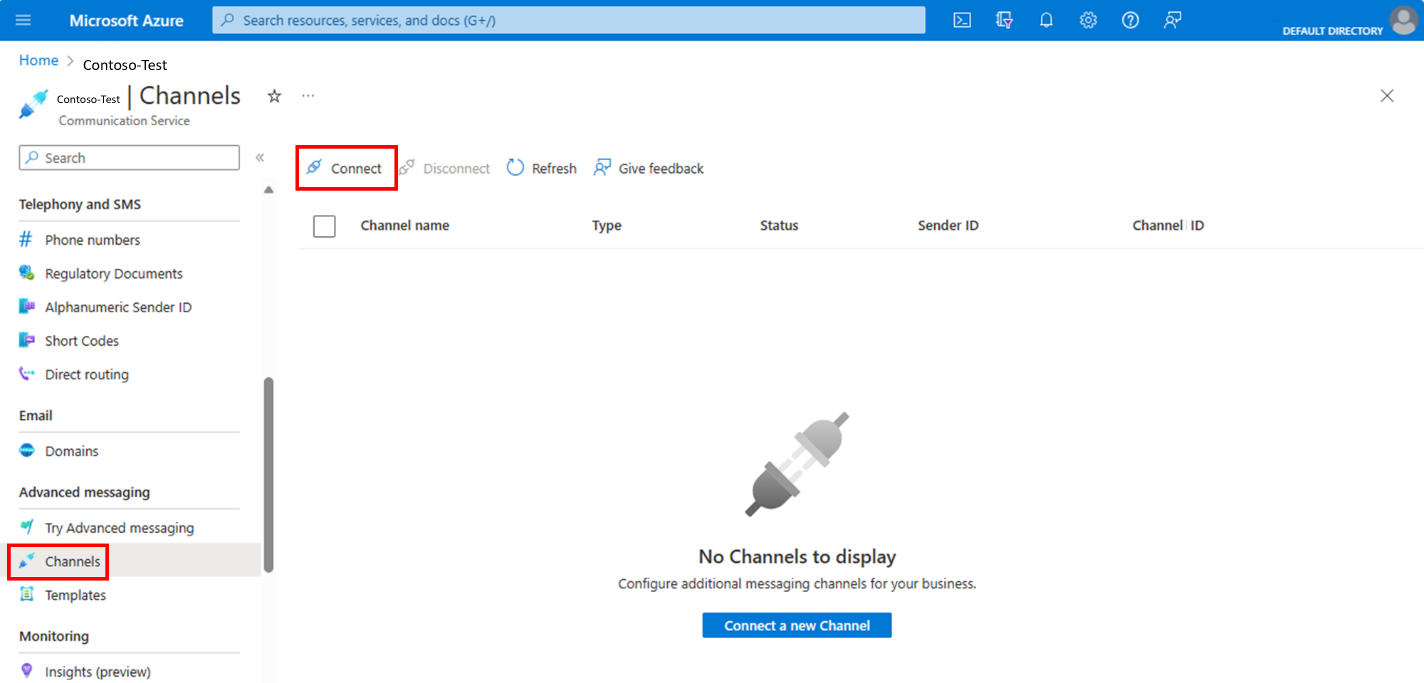Screen dimensions: 1424x683
Task: Open the notifications bell
Action: pyautogui.click(x=1046, y=20)
